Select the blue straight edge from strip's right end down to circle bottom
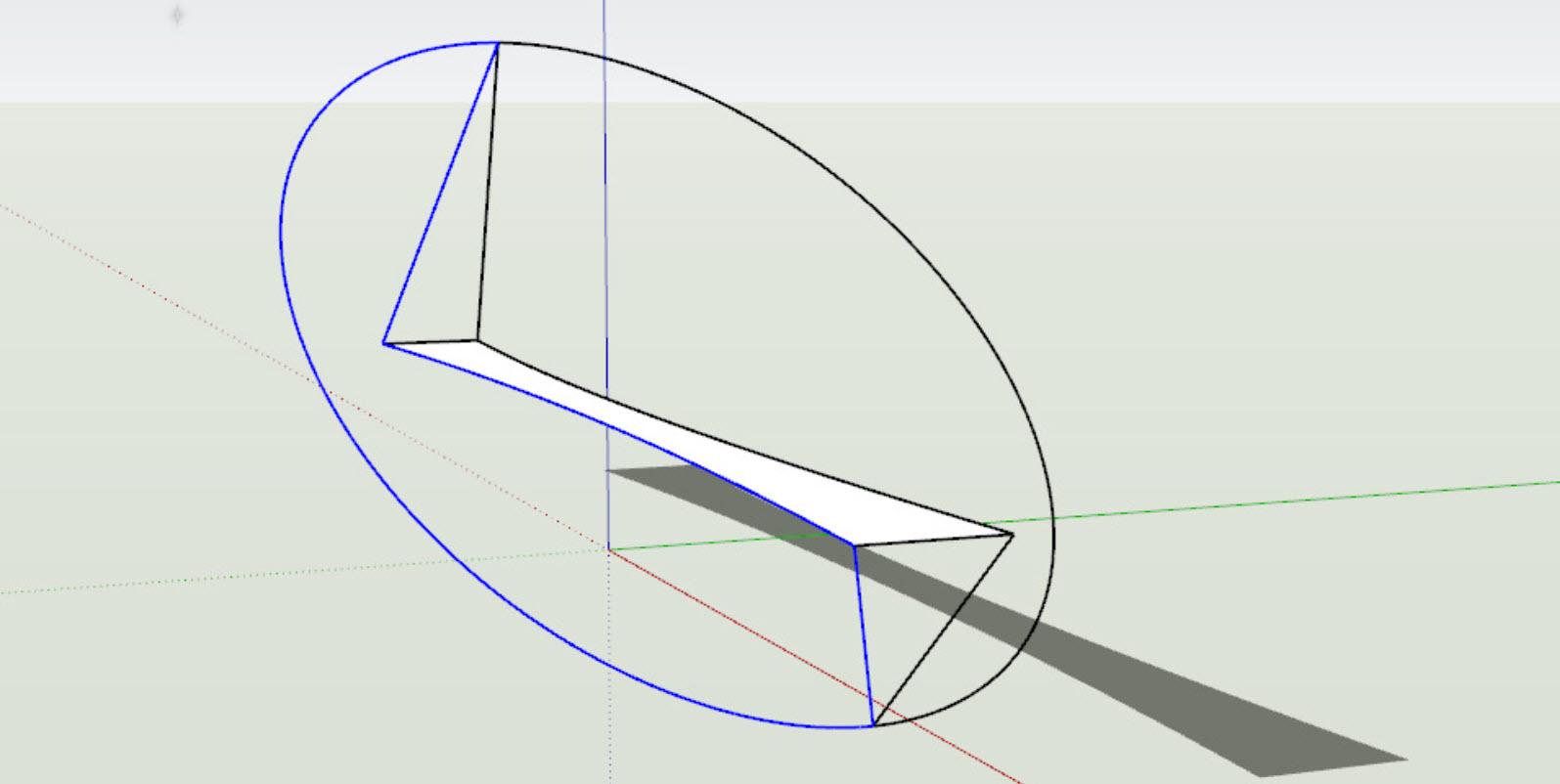The width and height of the screenshot is (1560, 784). pos(864,635)
